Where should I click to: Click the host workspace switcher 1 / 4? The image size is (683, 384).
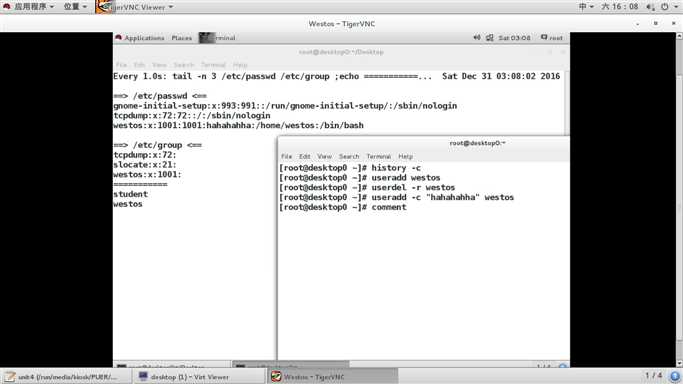click(653, 375)
